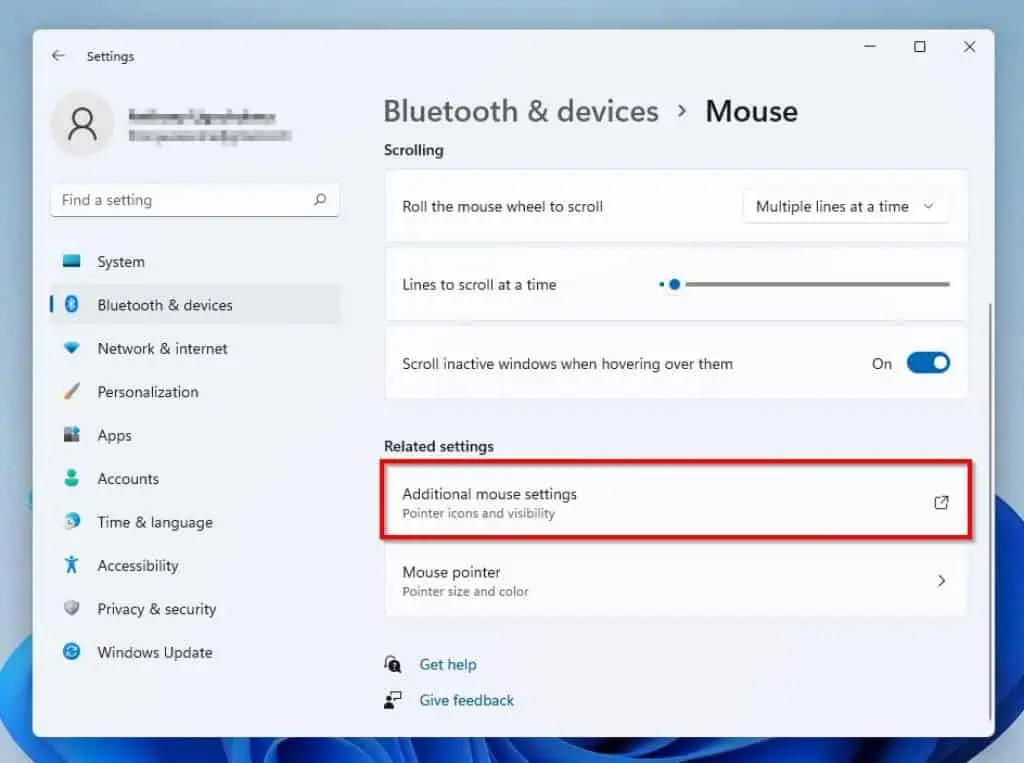Open Personalization settings page
The height and width of the screenshot is (763, 1024).
coord(195,391)
